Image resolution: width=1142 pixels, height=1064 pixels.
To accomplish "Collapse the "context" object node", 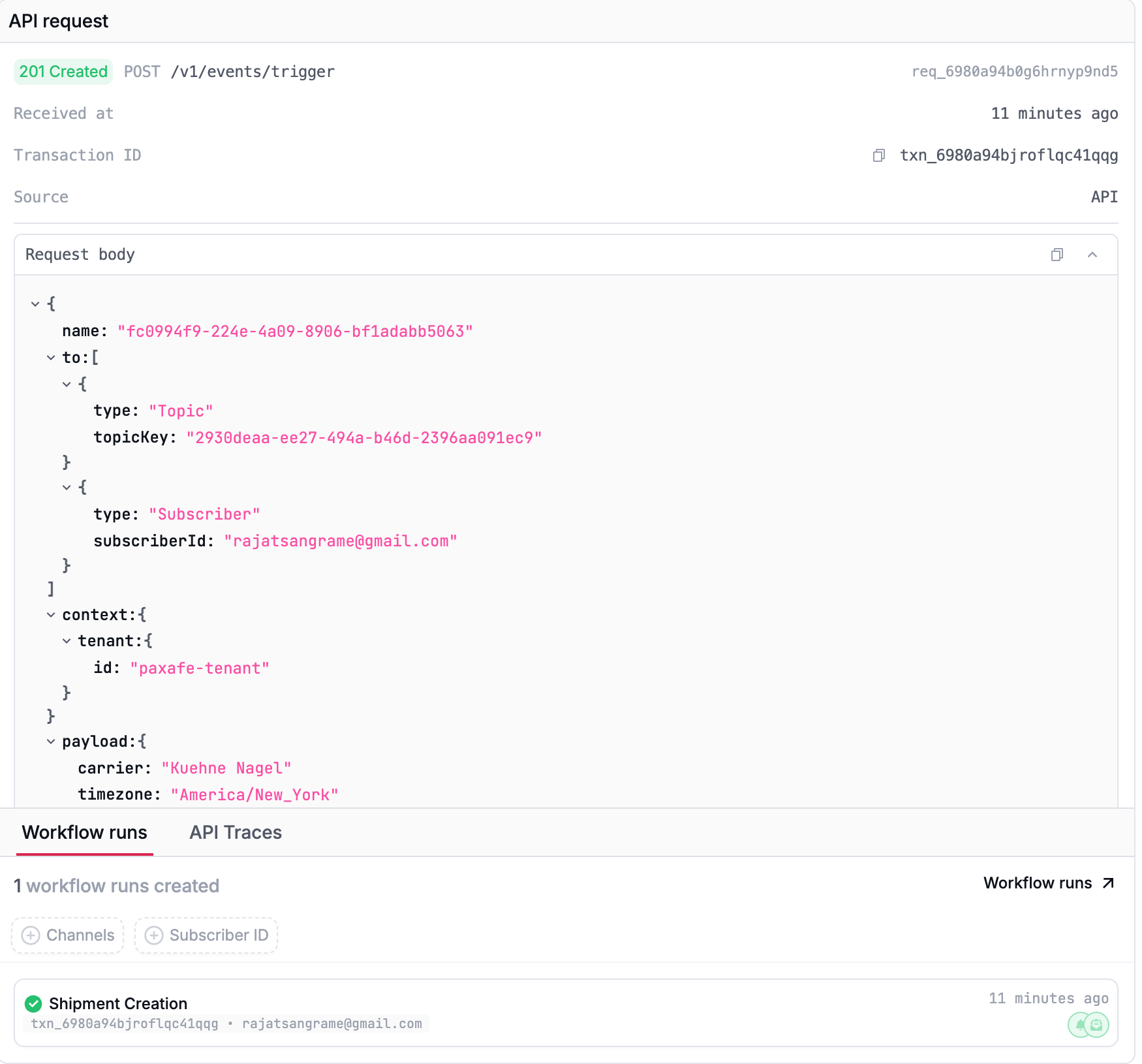I will point(51,615).
